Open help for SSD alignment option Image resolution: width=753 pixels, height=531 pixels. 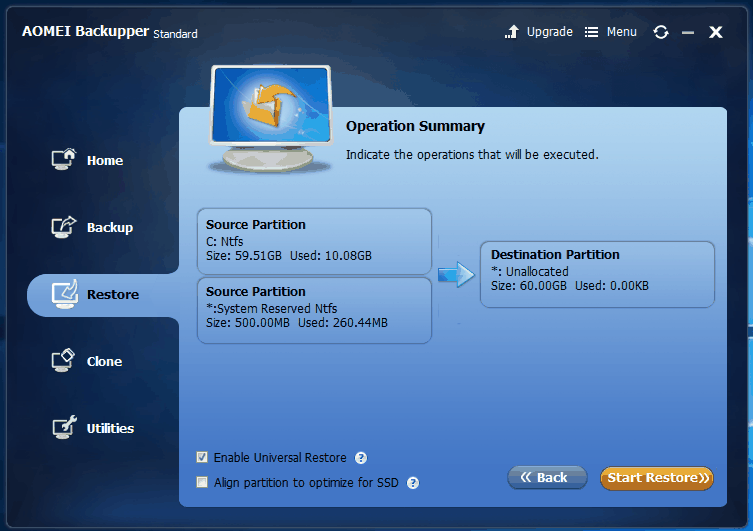click(x=413, y=483)
